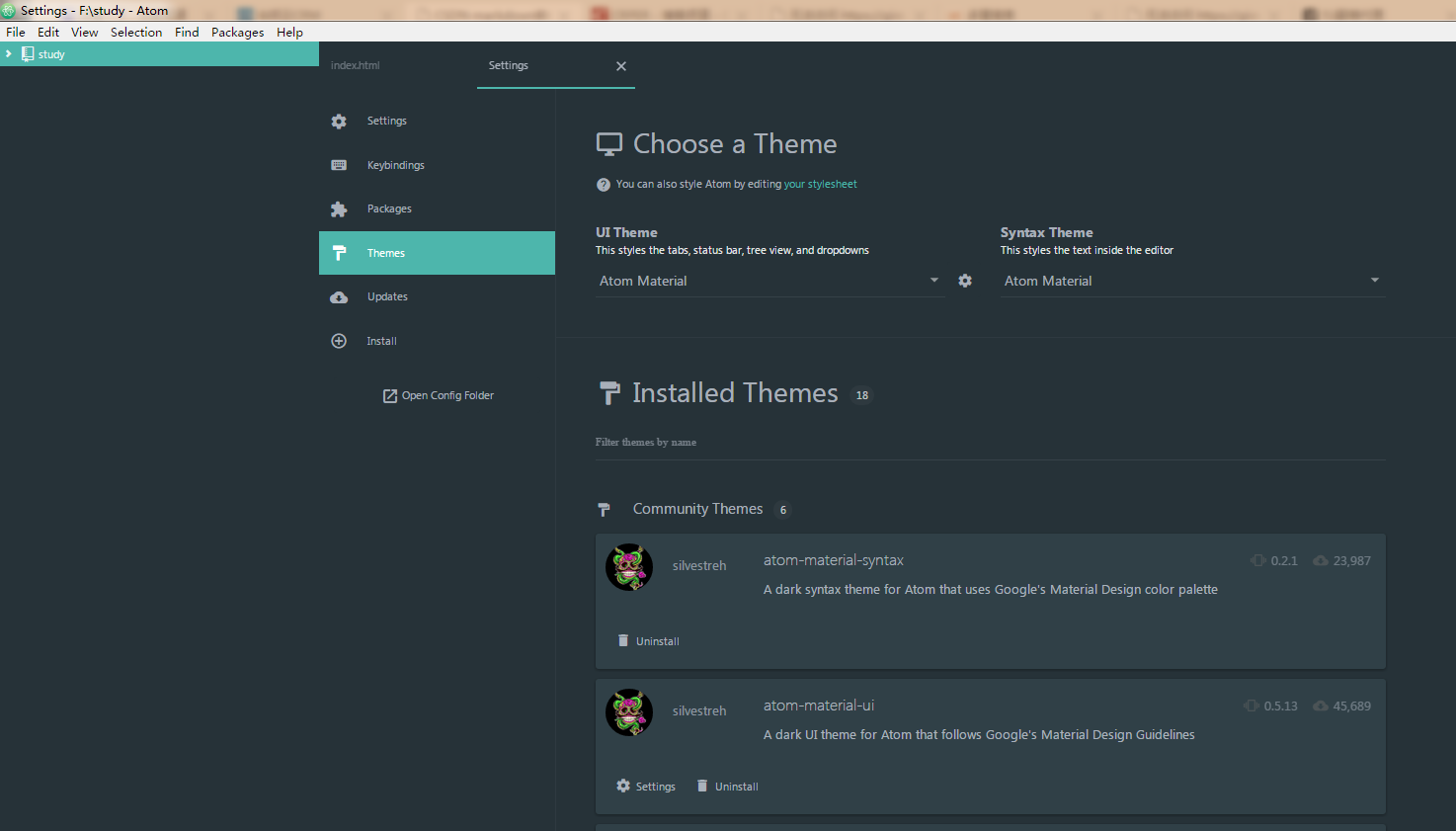Open the Selection menu
This screenshot has height=831, width=1456.
click(136, 33)
